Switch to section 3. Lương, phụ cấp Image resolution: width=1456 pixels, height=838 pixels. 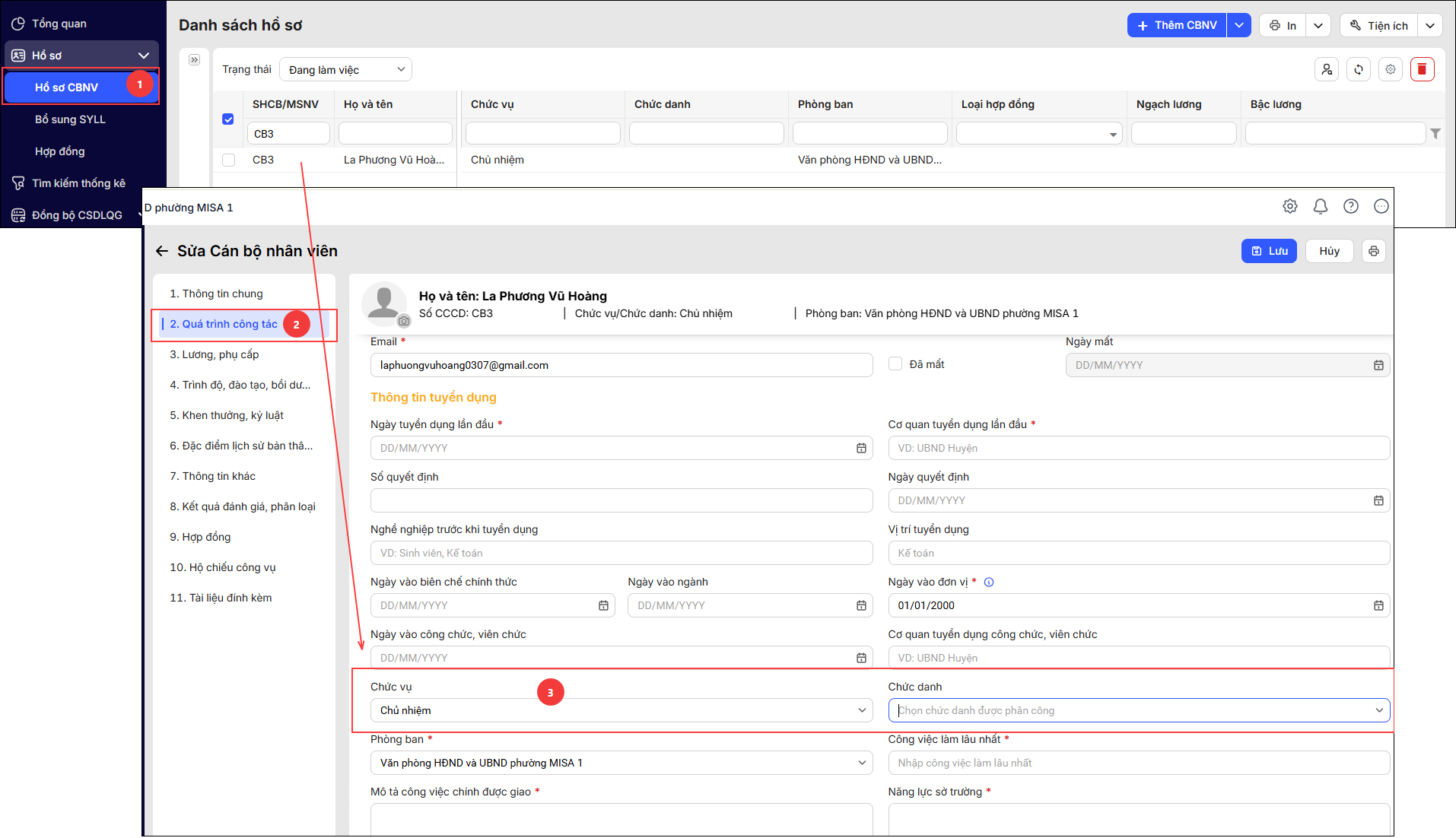(x=215, y=354)
